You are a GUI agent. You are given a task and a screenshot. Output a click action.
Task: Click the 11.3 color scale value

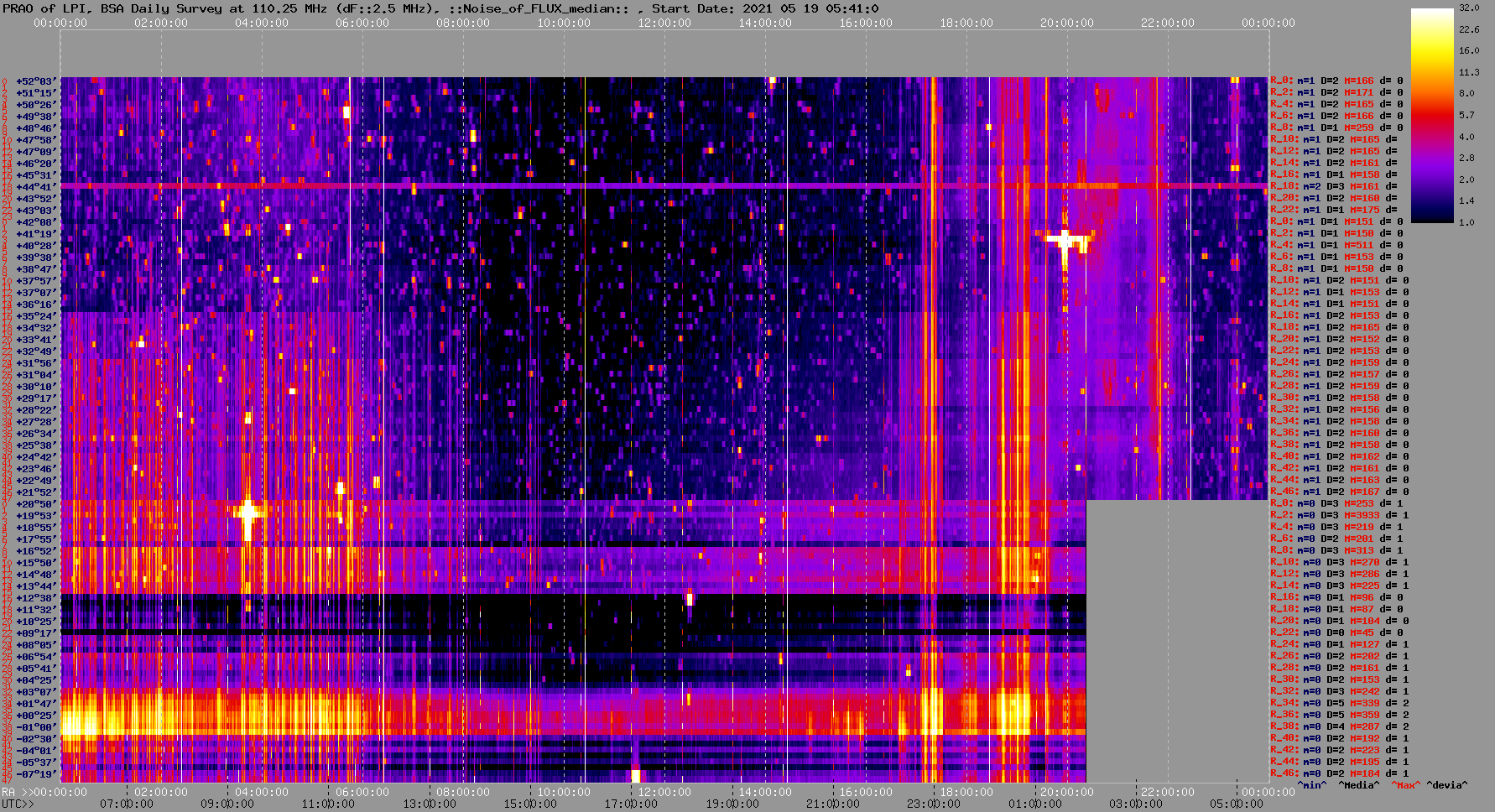pyautogui.click(x=1469, y=72)
